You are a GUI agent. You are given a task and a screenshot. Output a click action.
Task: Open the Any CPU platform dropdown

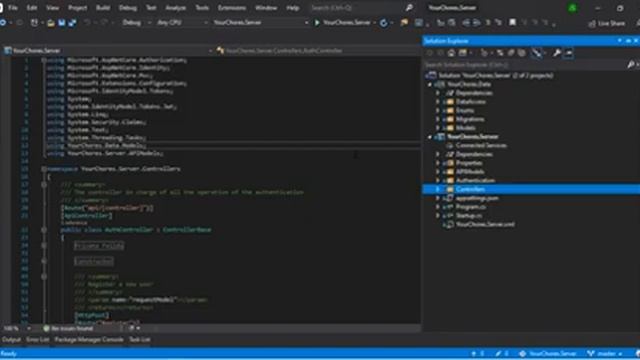pos(182,23)
